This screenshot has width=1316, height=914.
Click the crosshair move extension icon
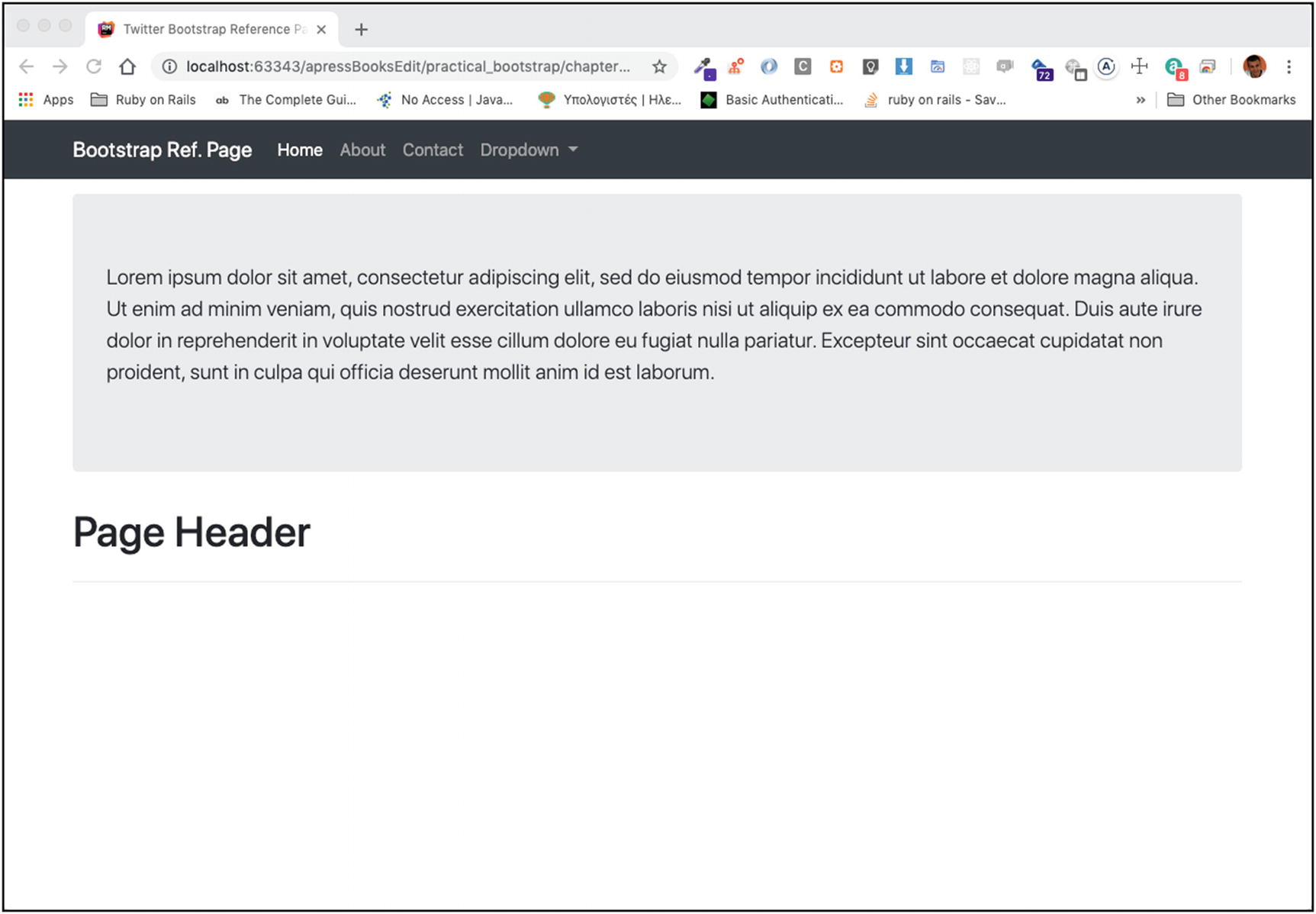click(1139, 66)
